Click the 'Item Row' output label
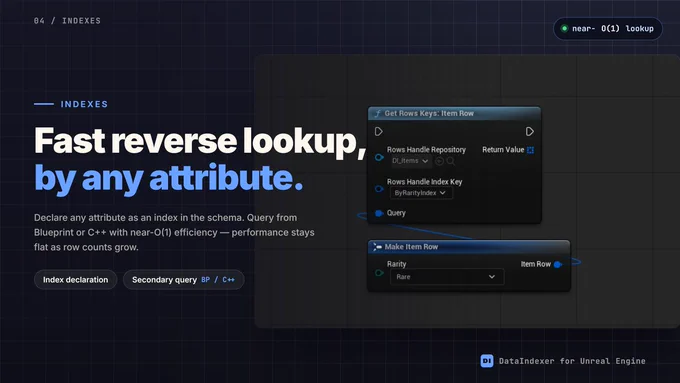Image resolution: width=680 pixels, height=383 pixels. point(536,264)
